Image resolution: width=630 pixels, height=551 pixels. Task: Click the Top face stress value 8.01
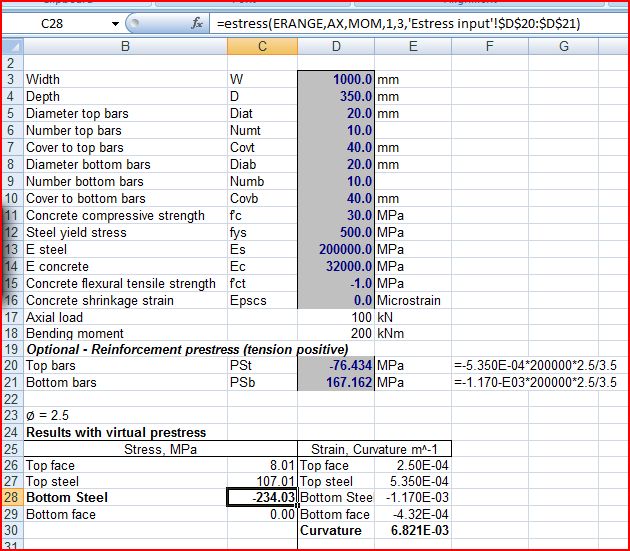(x=262, y=465)
